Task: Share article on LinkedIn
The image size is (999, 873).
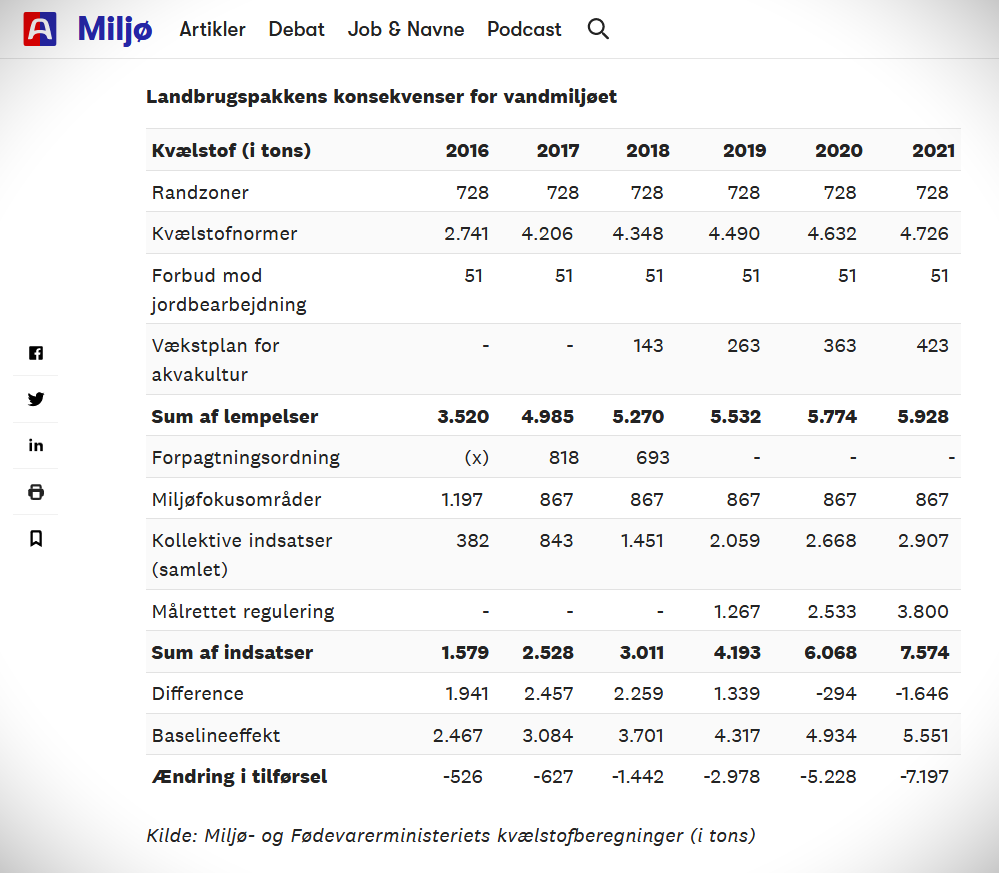Action: tap(36, 446)
